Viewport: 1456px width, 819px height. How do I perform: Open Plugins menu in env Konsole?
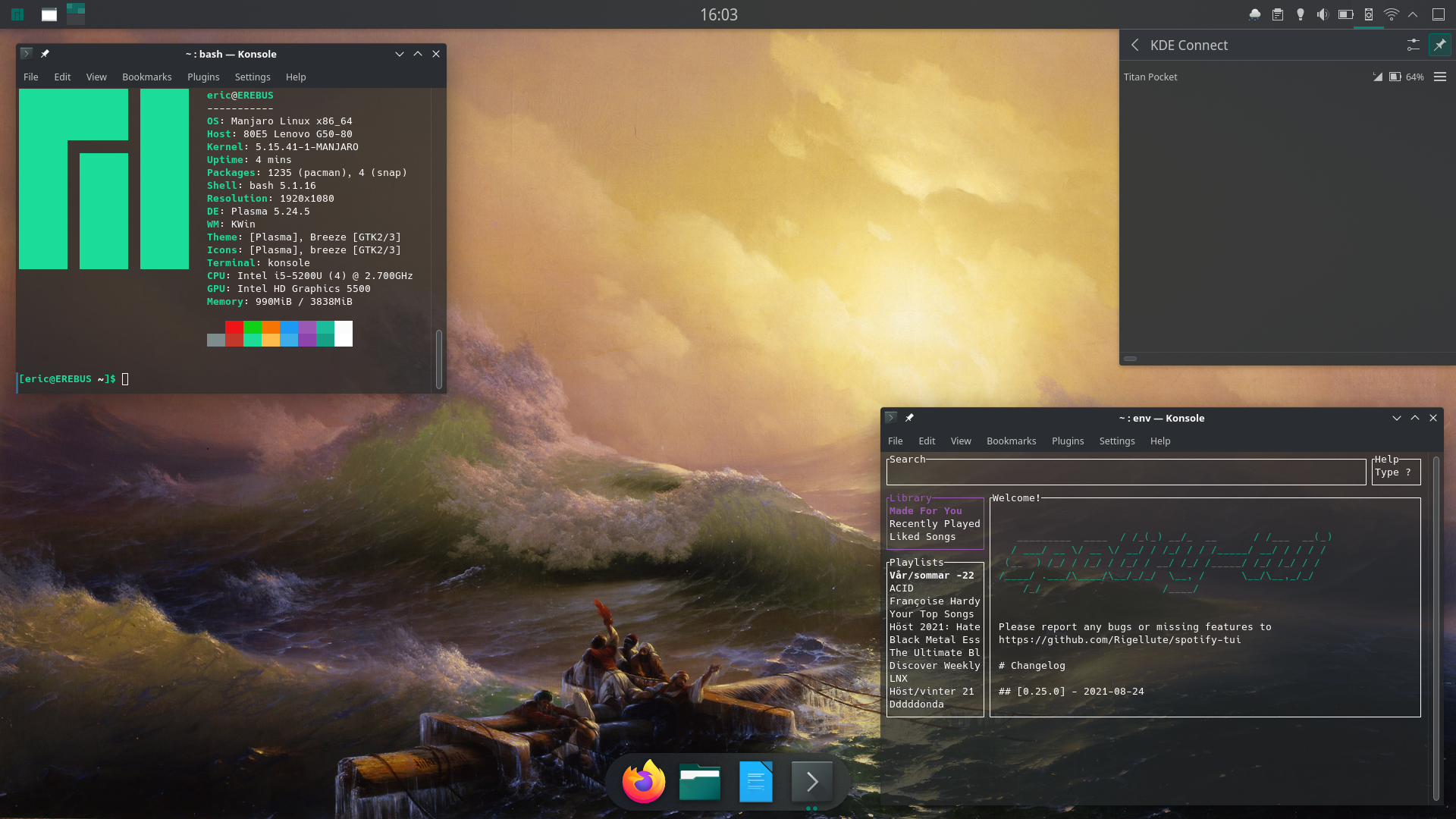tap(1068, 441)
